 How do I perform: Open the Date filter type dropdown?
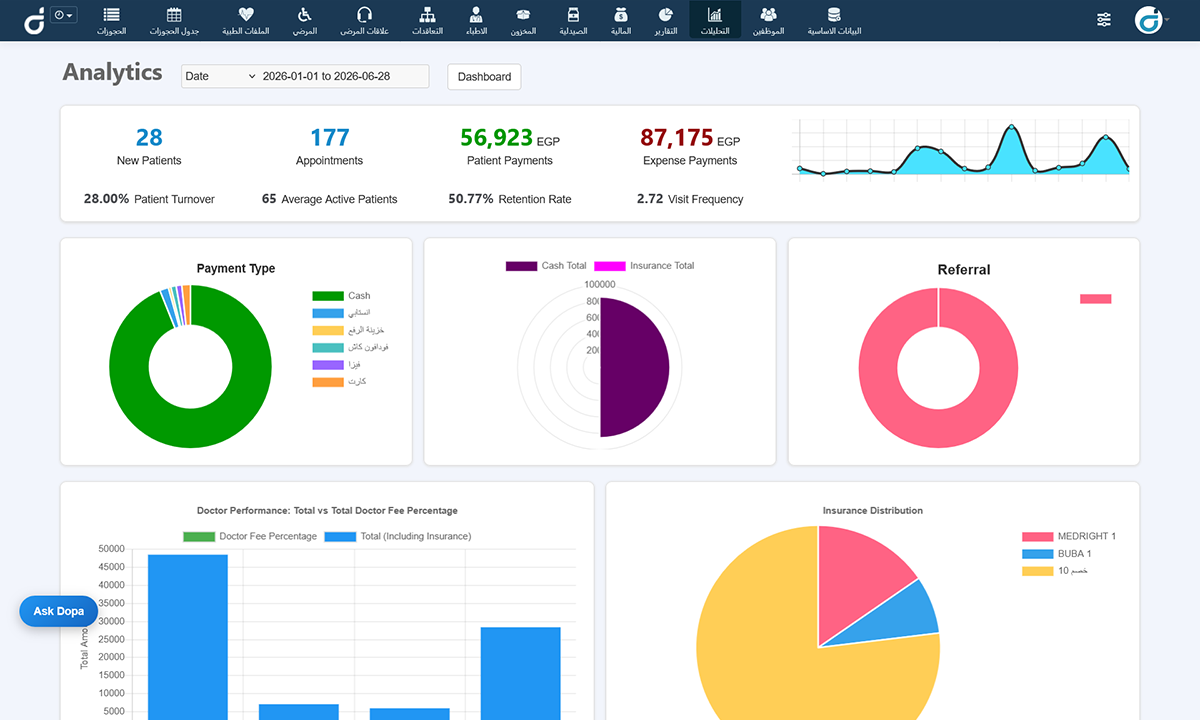click(221, 76)
